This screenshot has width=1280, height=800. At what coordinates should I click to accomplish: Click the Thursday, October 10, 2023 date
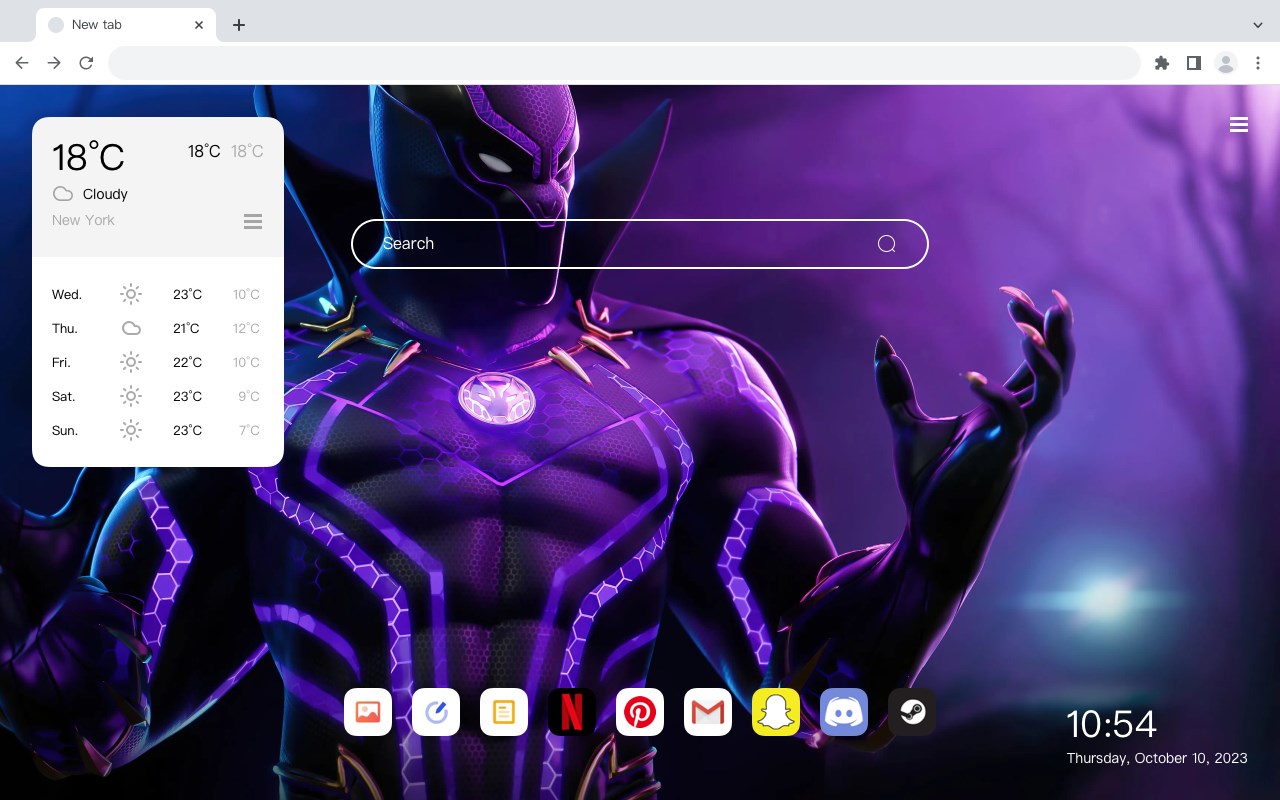coord(1157,758)
